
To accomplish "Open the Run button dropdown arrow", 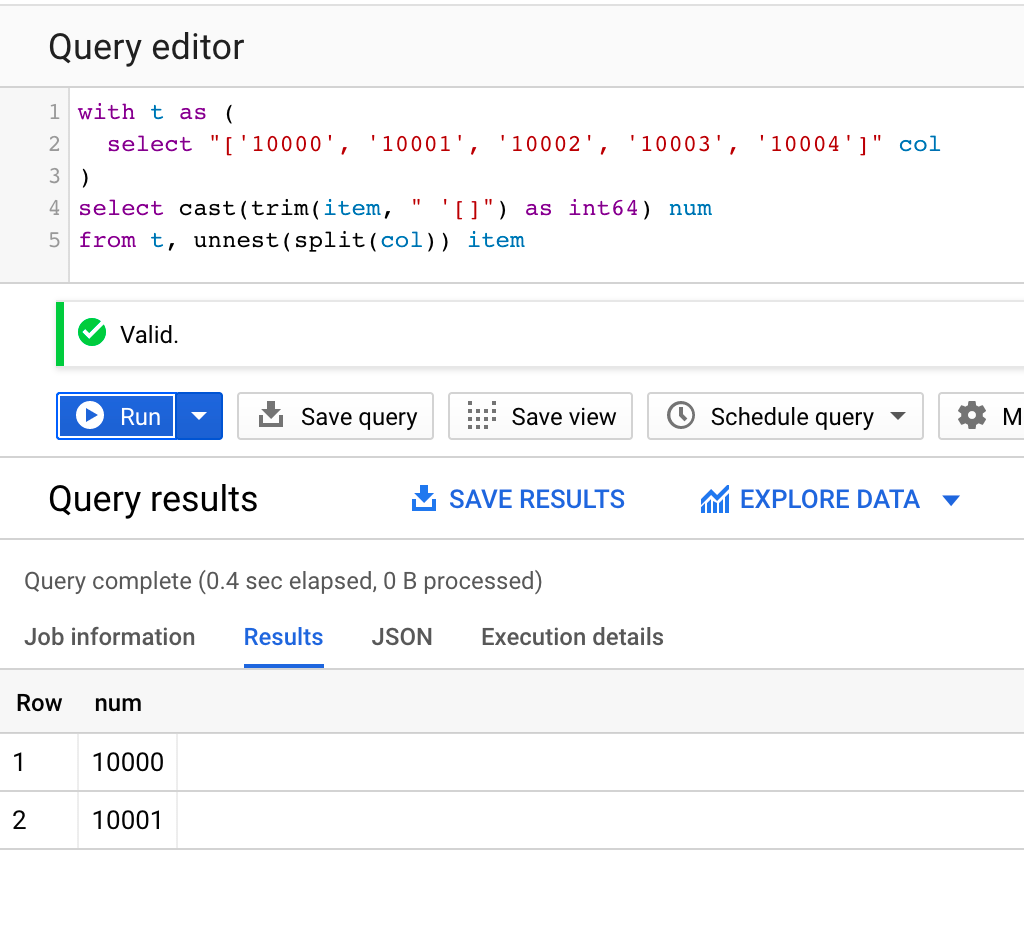I will pos(198,416).
